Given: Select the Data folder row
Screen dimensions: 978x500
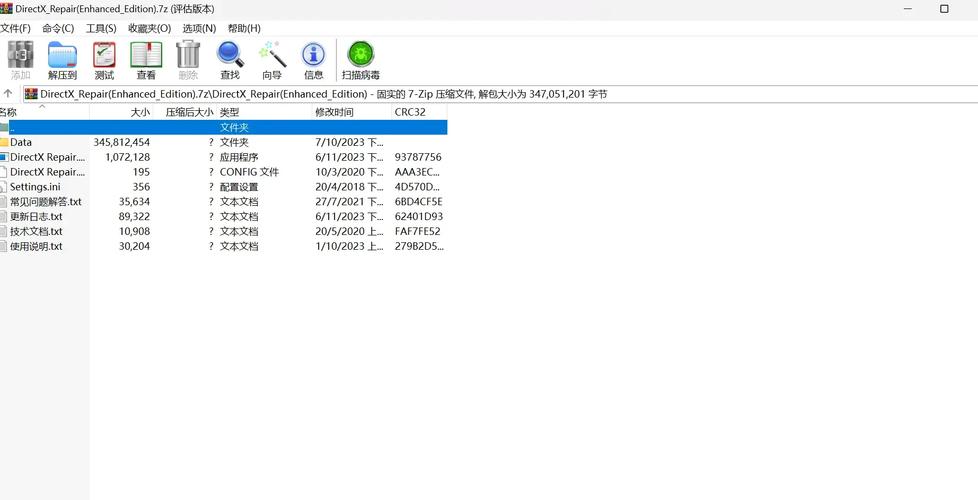Looking at the screenshot, I should [x=223, y=142].
